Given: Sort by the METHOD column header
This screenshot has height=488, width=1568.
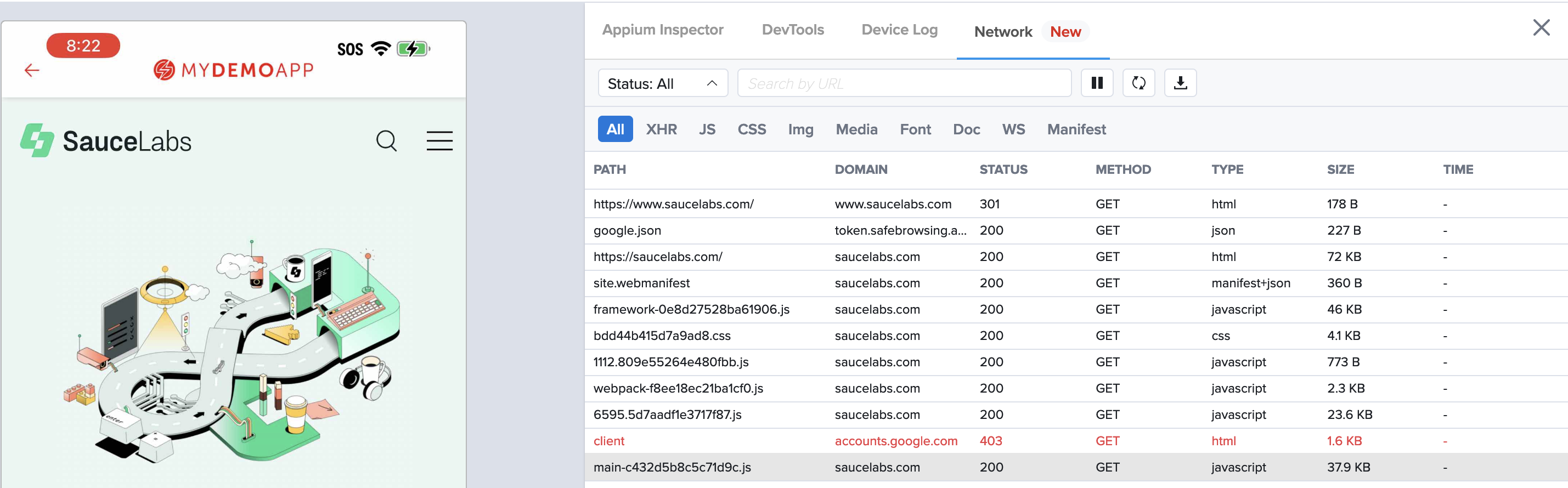Looking at the screenshot, I should tap(1123, 169).
